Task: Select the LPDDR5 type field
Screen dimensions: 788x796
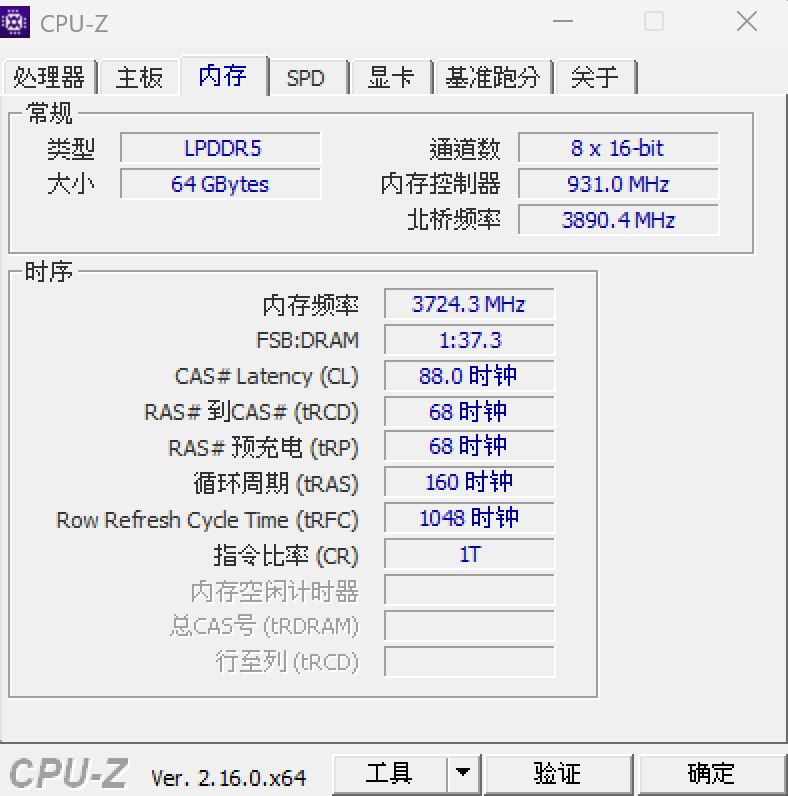Action: [221, 148]
